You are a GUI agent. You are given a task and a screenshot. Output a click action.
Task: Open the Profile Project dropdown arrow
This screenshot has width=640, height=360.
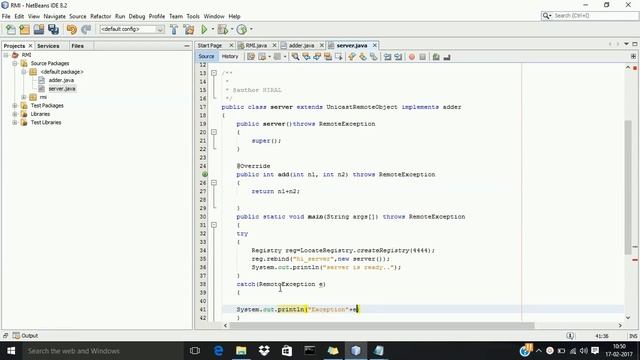[251, 29]
